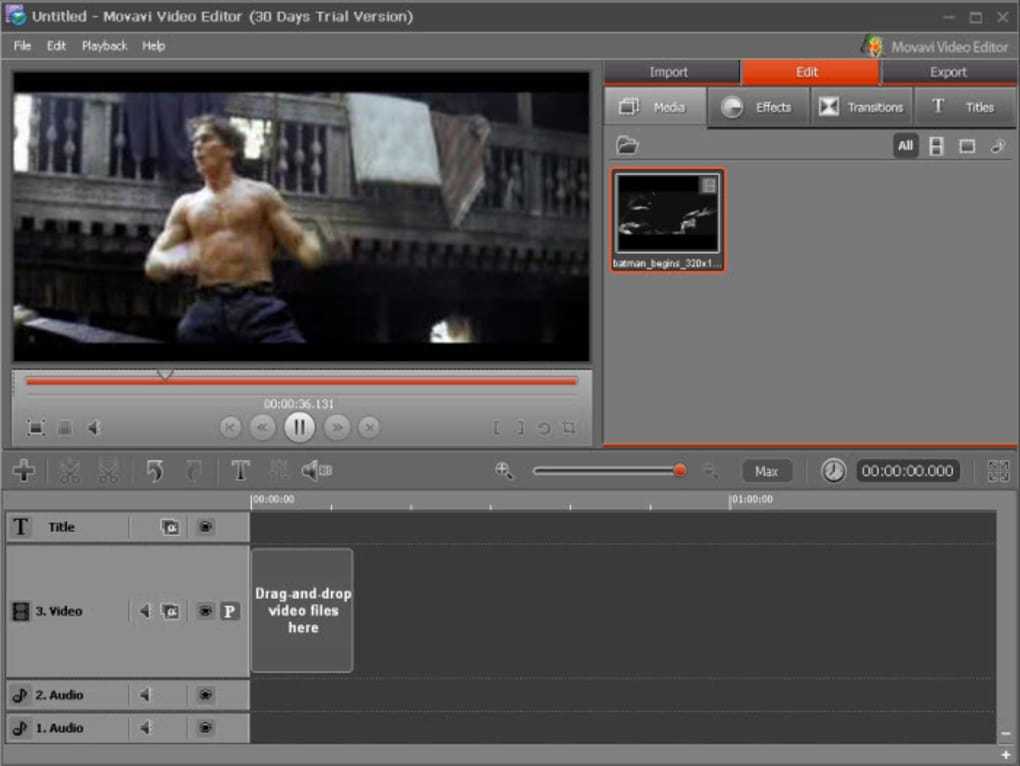The image size is (1020, 766).
Task: Click the lock icon on 3. Video track
Action: [170, 611]
